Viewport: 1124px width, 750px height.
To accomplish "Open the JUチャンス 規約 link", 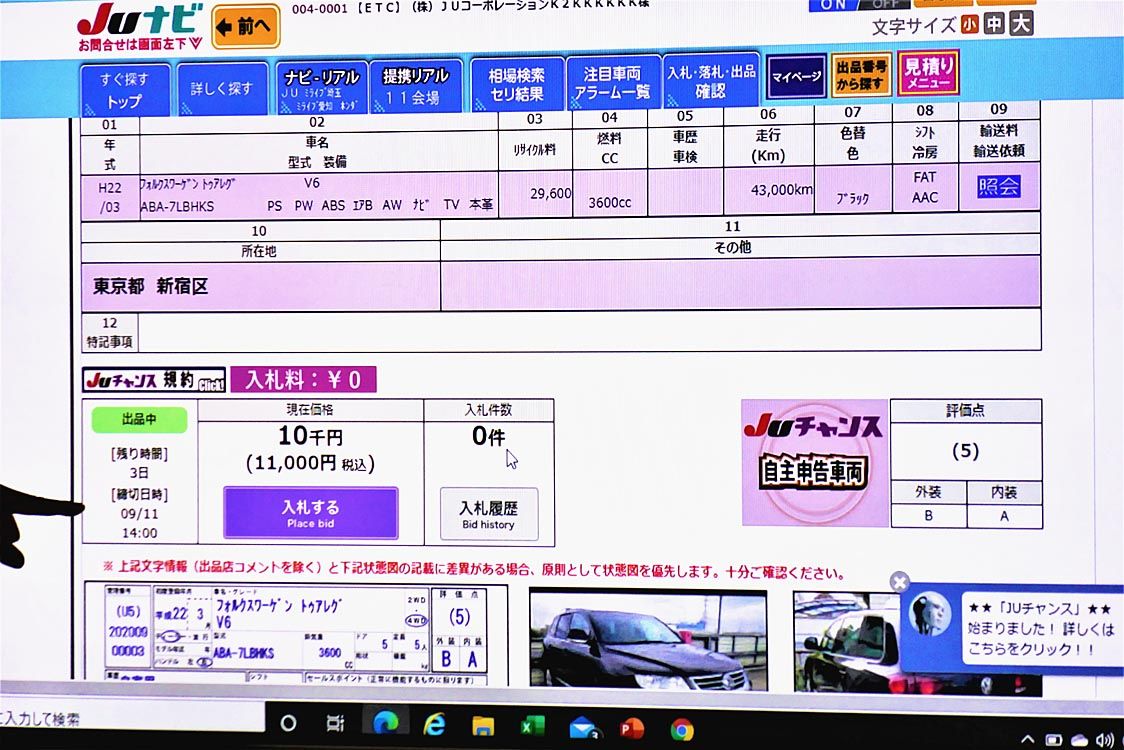I will [154, 380].
